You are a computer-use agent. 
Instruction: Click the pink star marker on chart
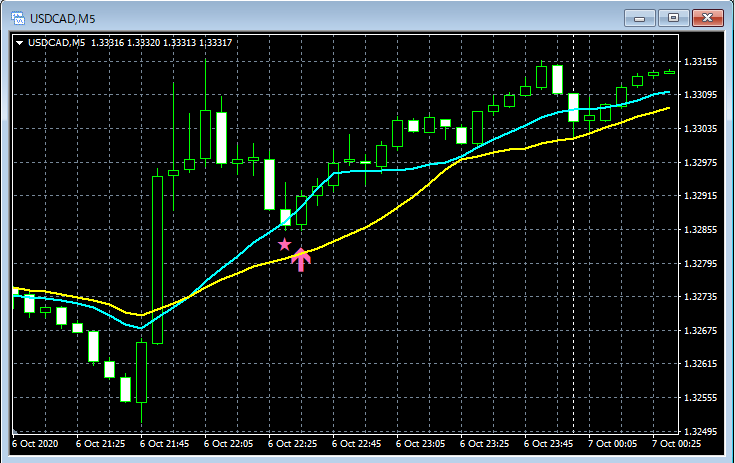pyautogui.click(x=285, y=244)
